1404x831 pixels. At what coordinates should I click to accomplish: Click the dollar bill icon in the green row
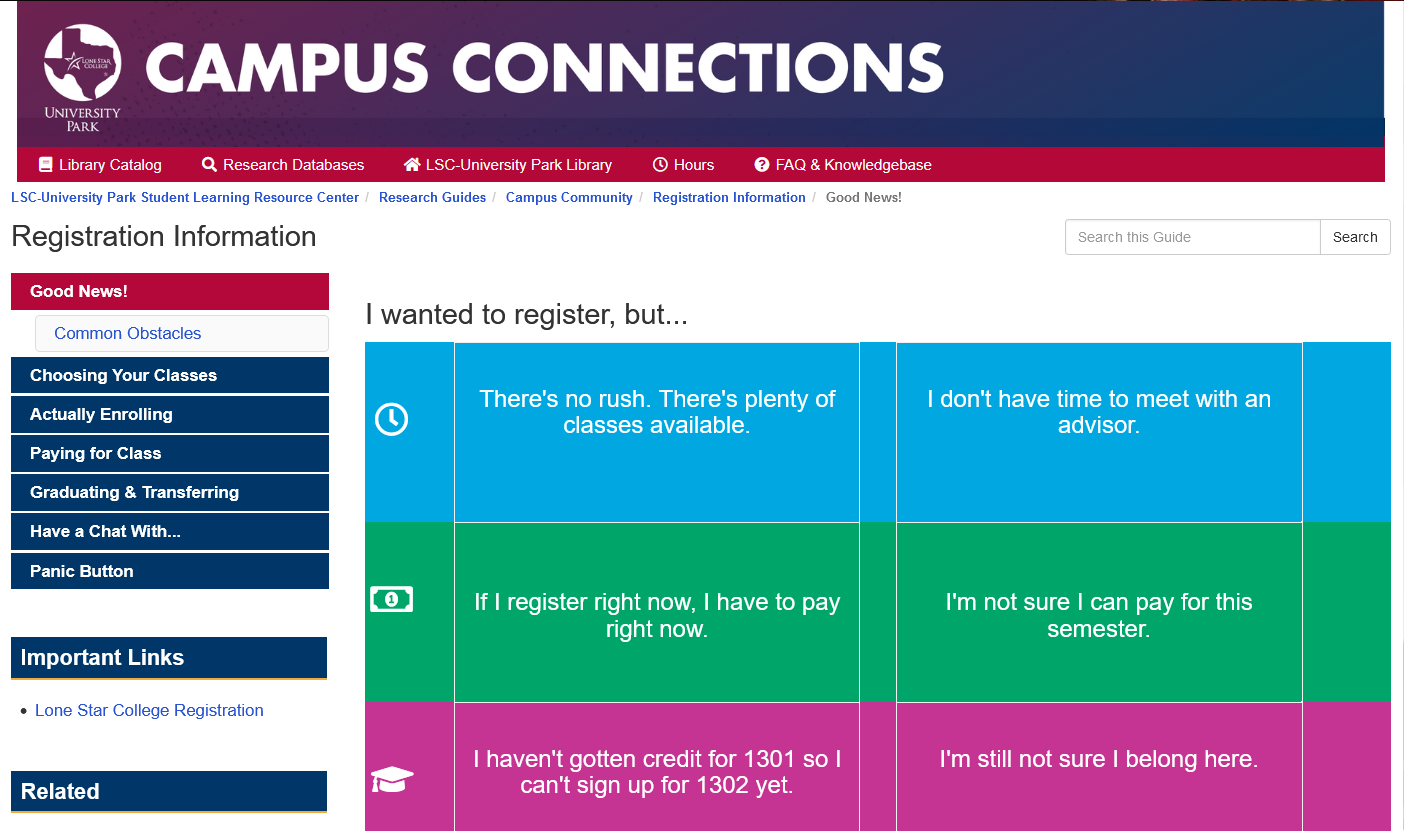click(391, 599)
